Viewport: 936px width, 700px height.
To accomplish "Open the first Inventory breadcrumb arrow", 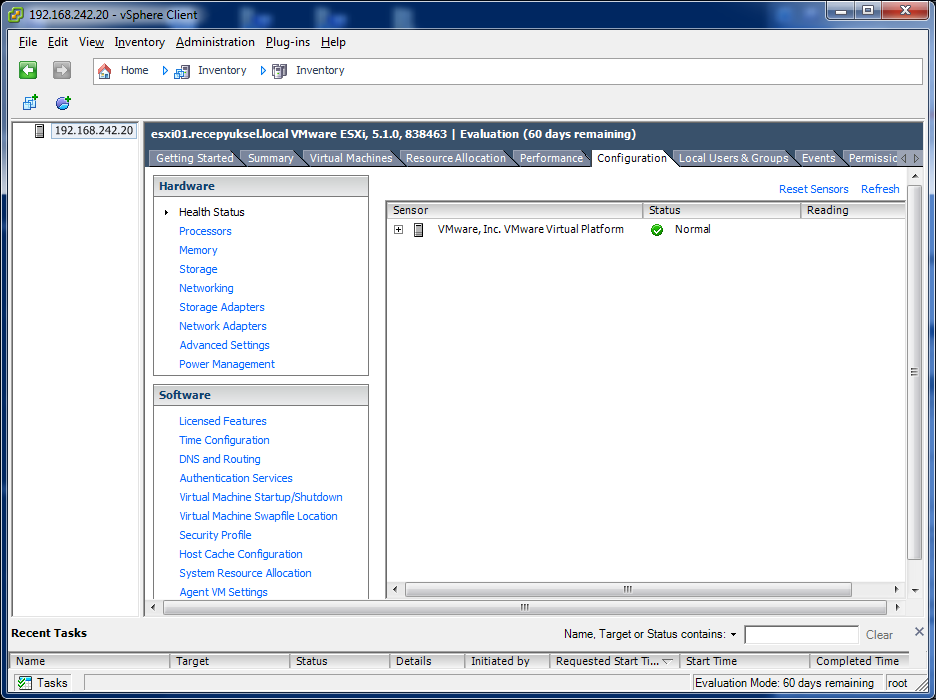I will (165, 70).
